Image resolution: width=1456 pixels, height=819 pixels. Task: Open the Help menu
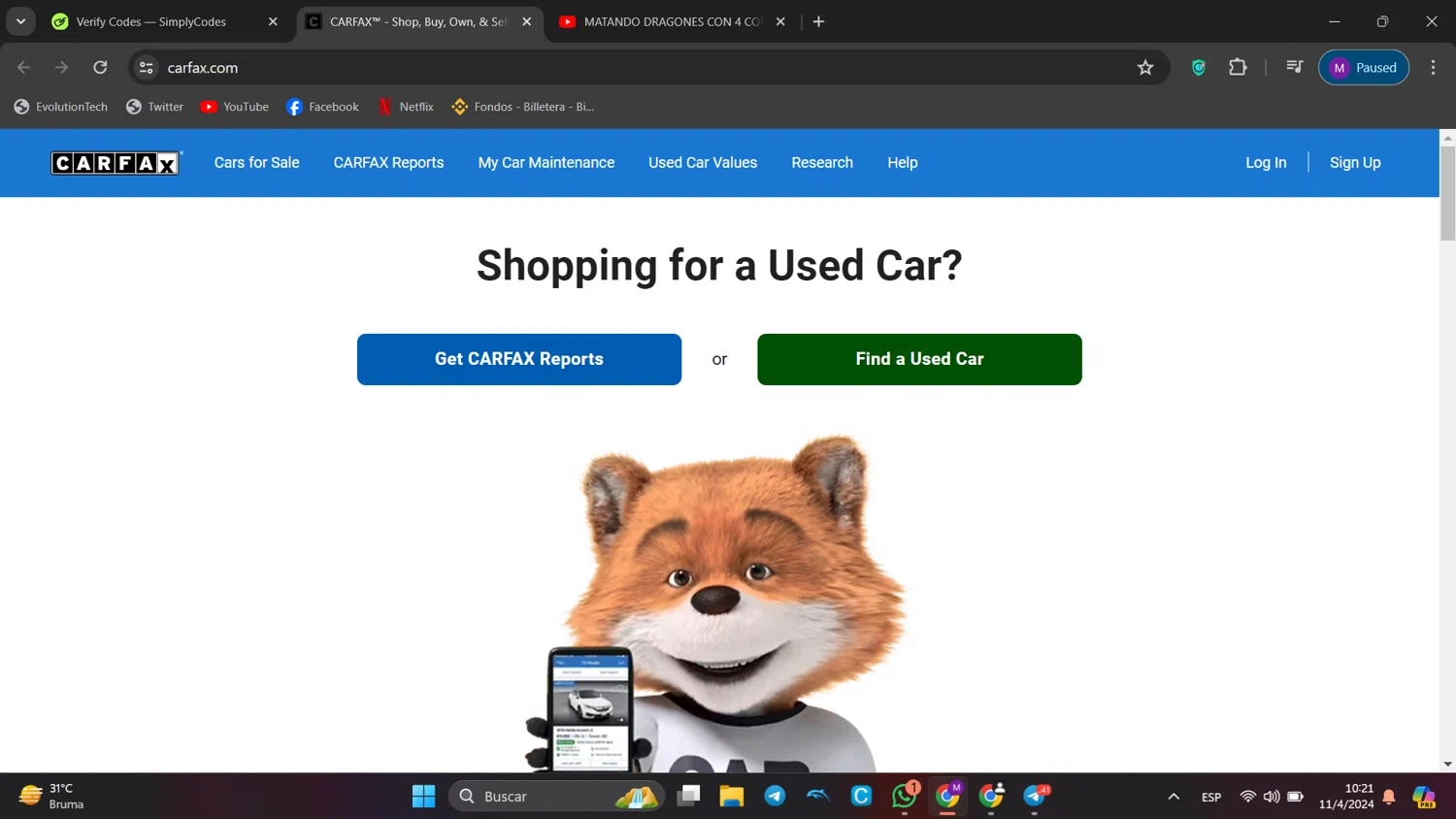pos(903,163)
